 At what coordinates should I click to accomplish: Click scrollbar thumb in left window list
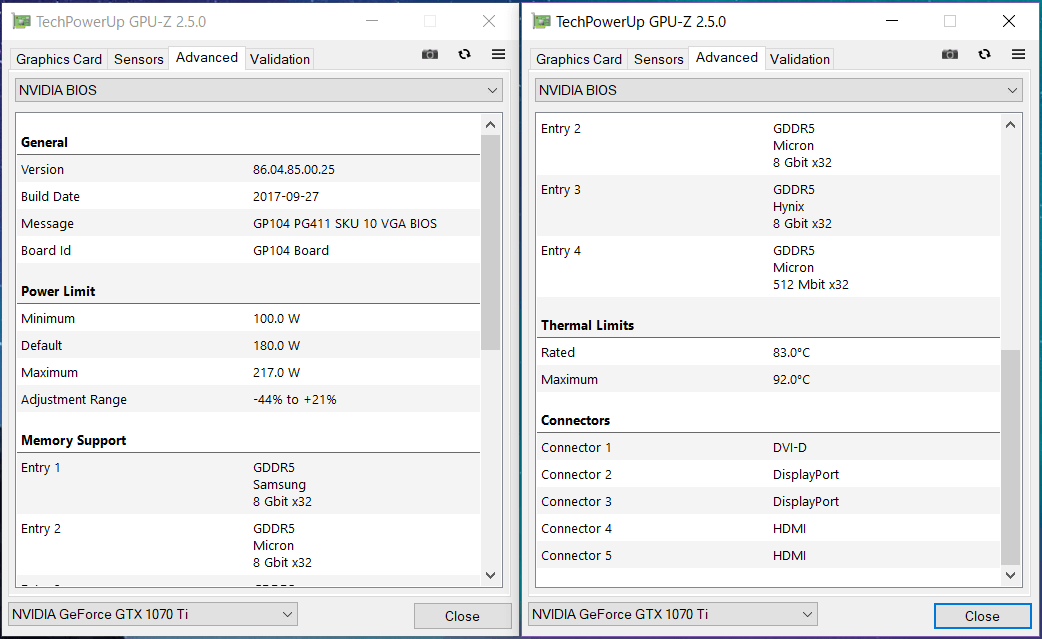pos(490,242)
